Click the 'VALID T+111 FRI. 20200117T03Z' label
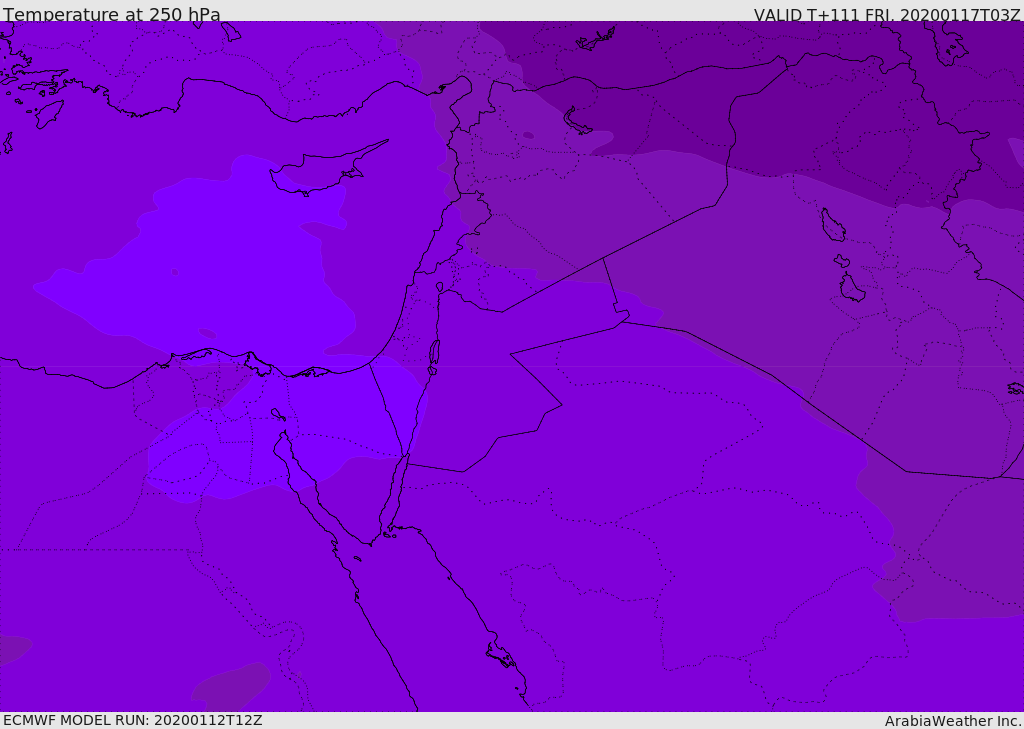Image resolution: width=1024 pixels, height=729 pixels. [887, 14]
